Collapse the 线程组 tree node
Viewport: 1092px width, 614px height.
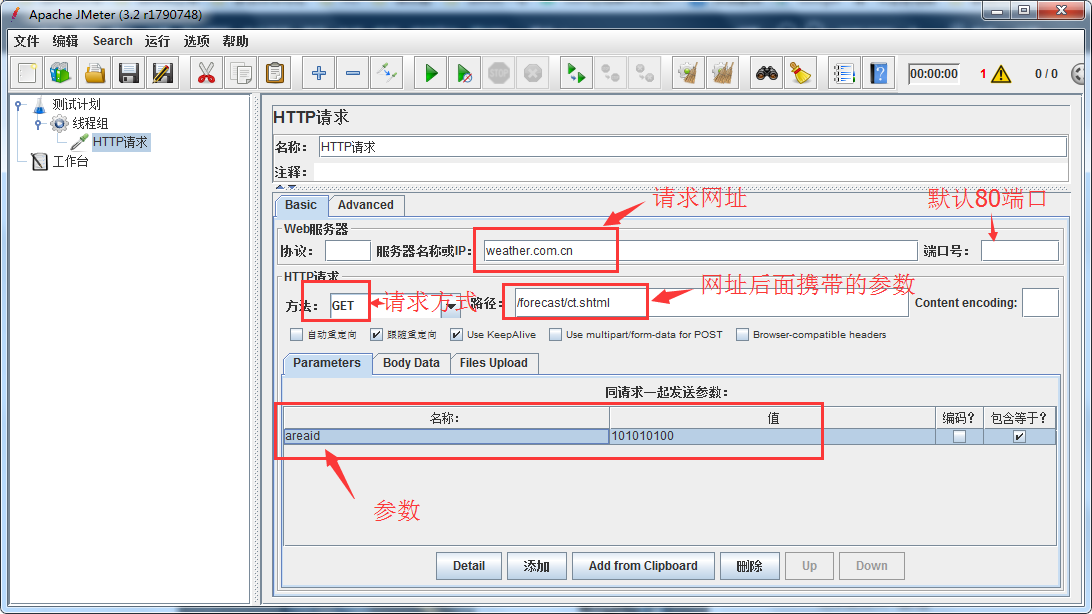[x=38, y=124]
